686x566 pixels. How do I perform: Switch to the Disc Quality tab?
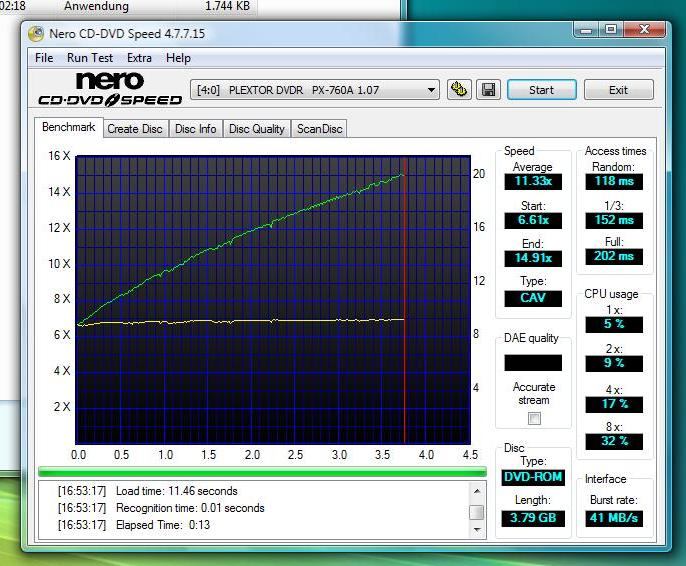(x=257, y=129)
